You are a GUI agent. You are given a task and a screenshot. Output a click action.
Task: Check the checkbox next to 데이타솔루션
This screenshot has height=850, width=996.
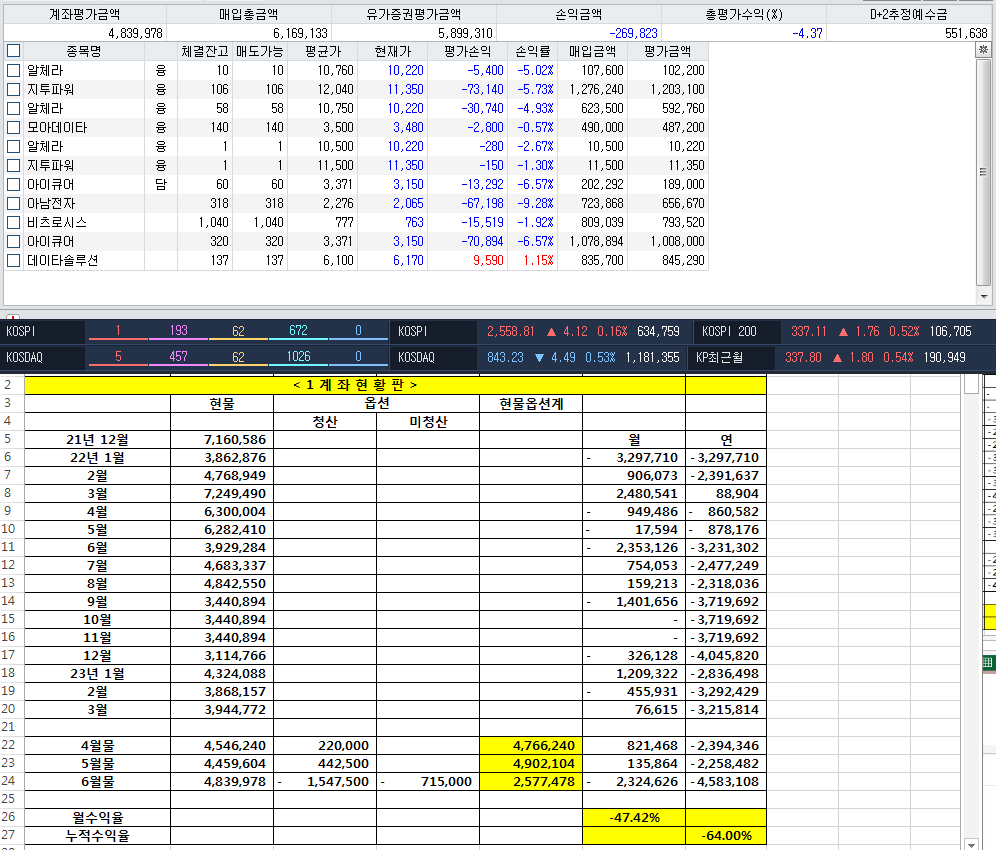13,263
